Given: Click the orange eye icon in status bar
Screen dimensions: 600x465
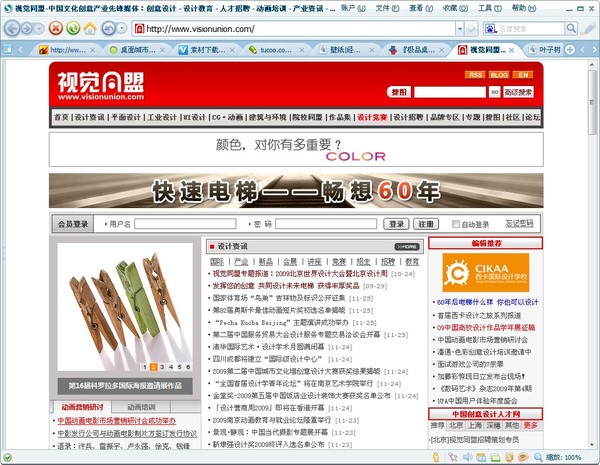Looking at the screenshot, I should click(x=523, y=457).
